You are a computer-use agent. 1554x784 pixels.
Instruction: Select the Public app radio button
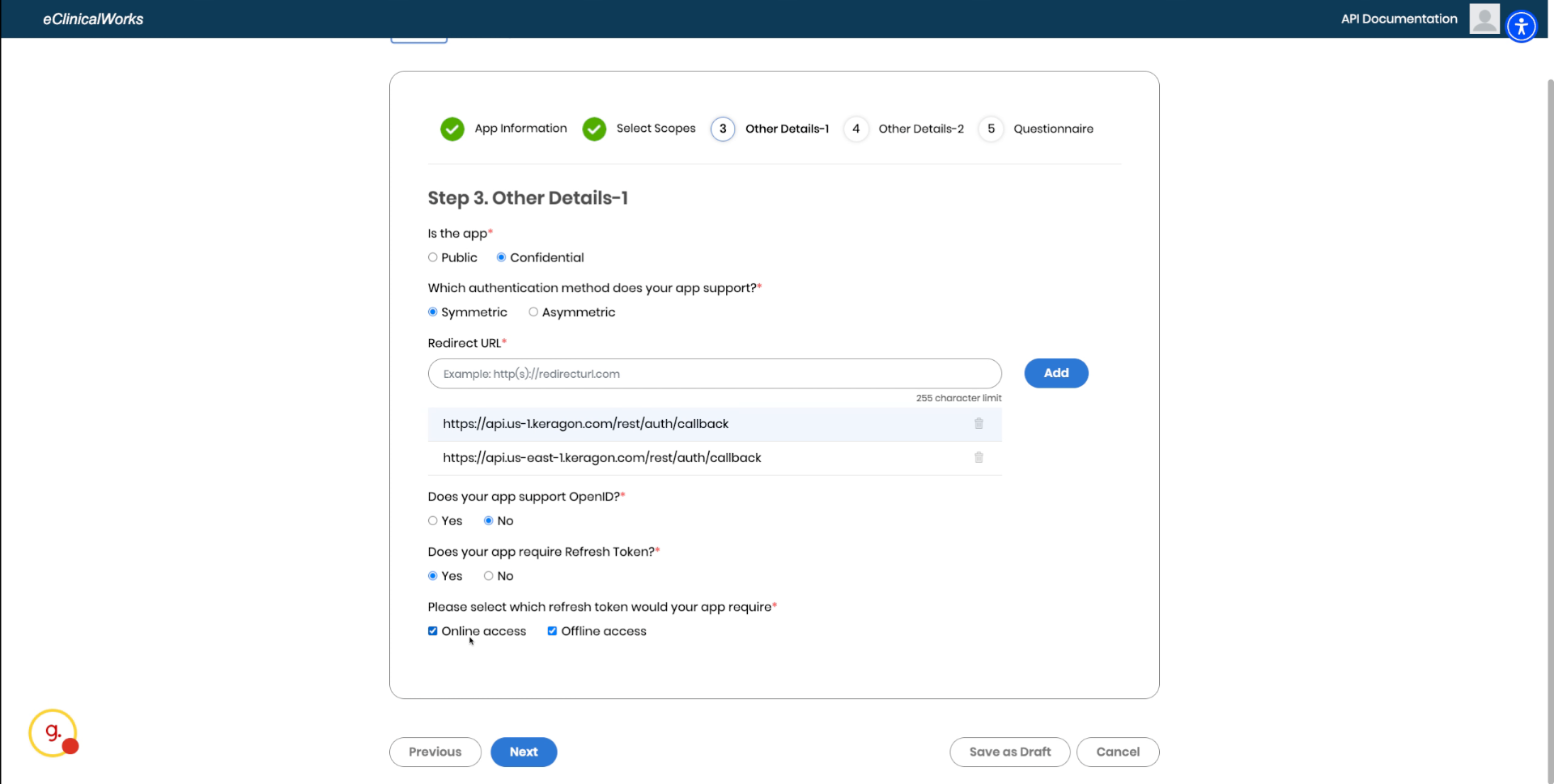pos(433,258)
